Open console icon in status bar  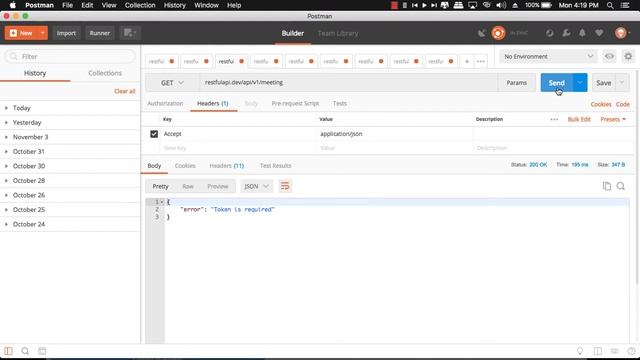(42, 351)
